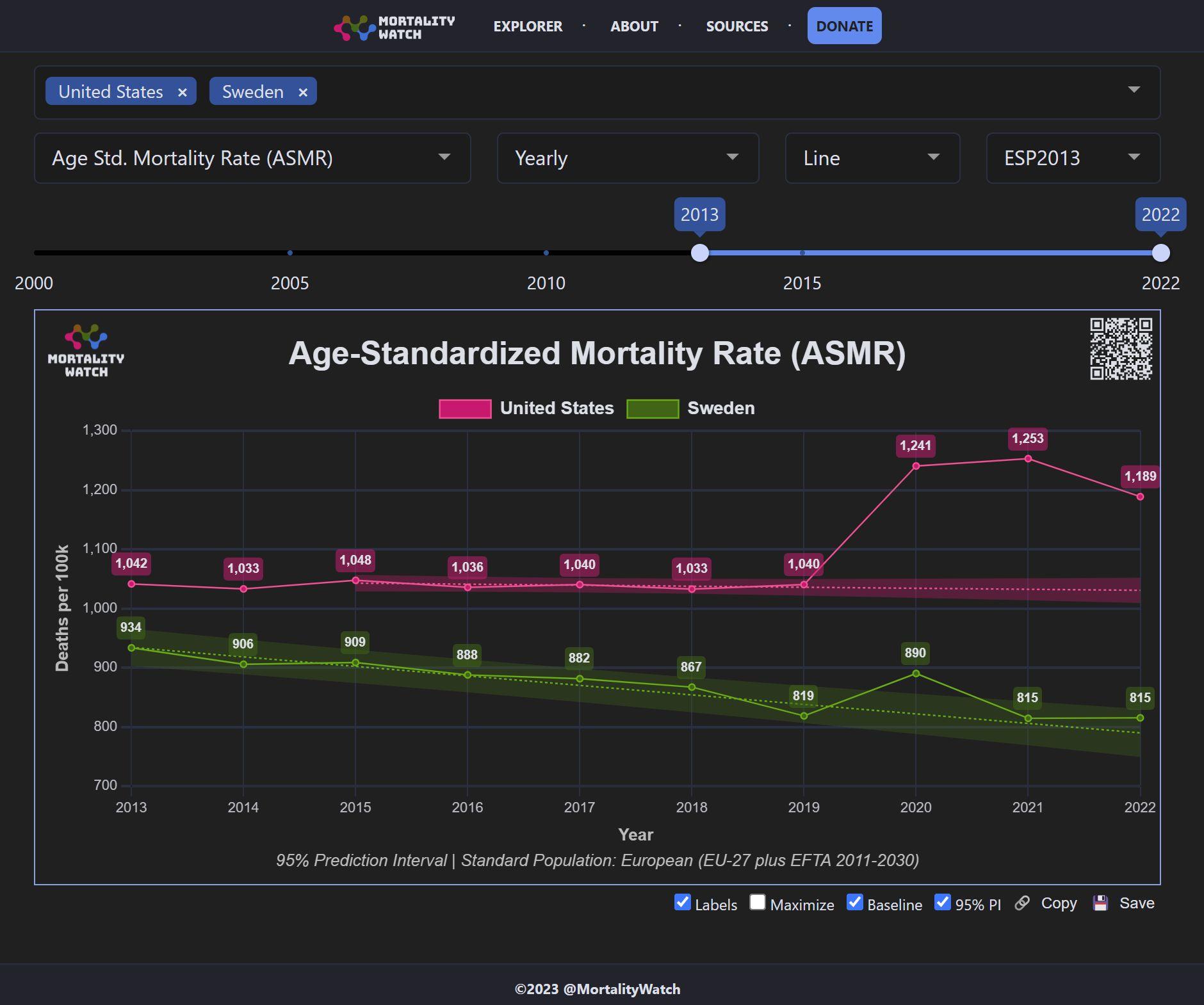Click the 2022 end slider handle
This screenshot has height=1005, width=1204.
coord(1160,253)
